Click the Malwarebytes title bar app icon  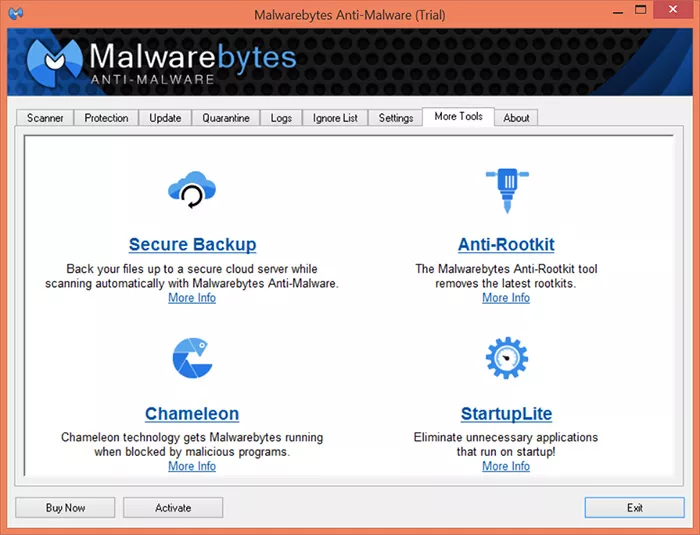coord(16,13)
